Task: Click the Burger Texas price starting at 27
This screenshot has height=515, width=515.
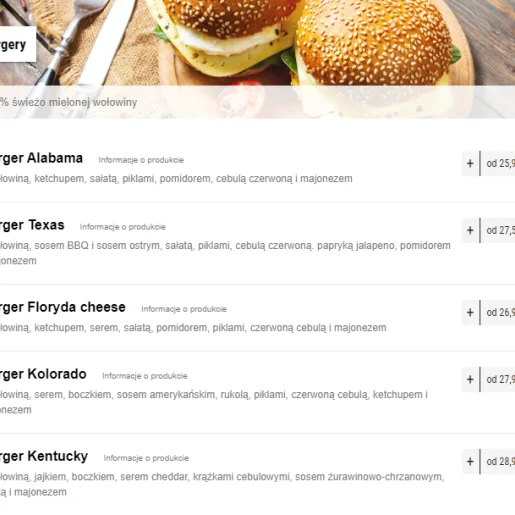Action: pos(498,230)
